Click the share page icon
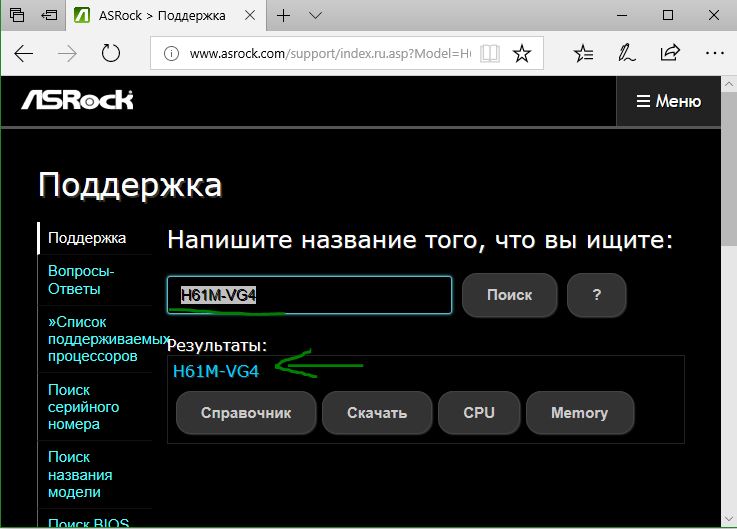The width and height of the screenshot is (737, 529). click(x=670, y=52)
